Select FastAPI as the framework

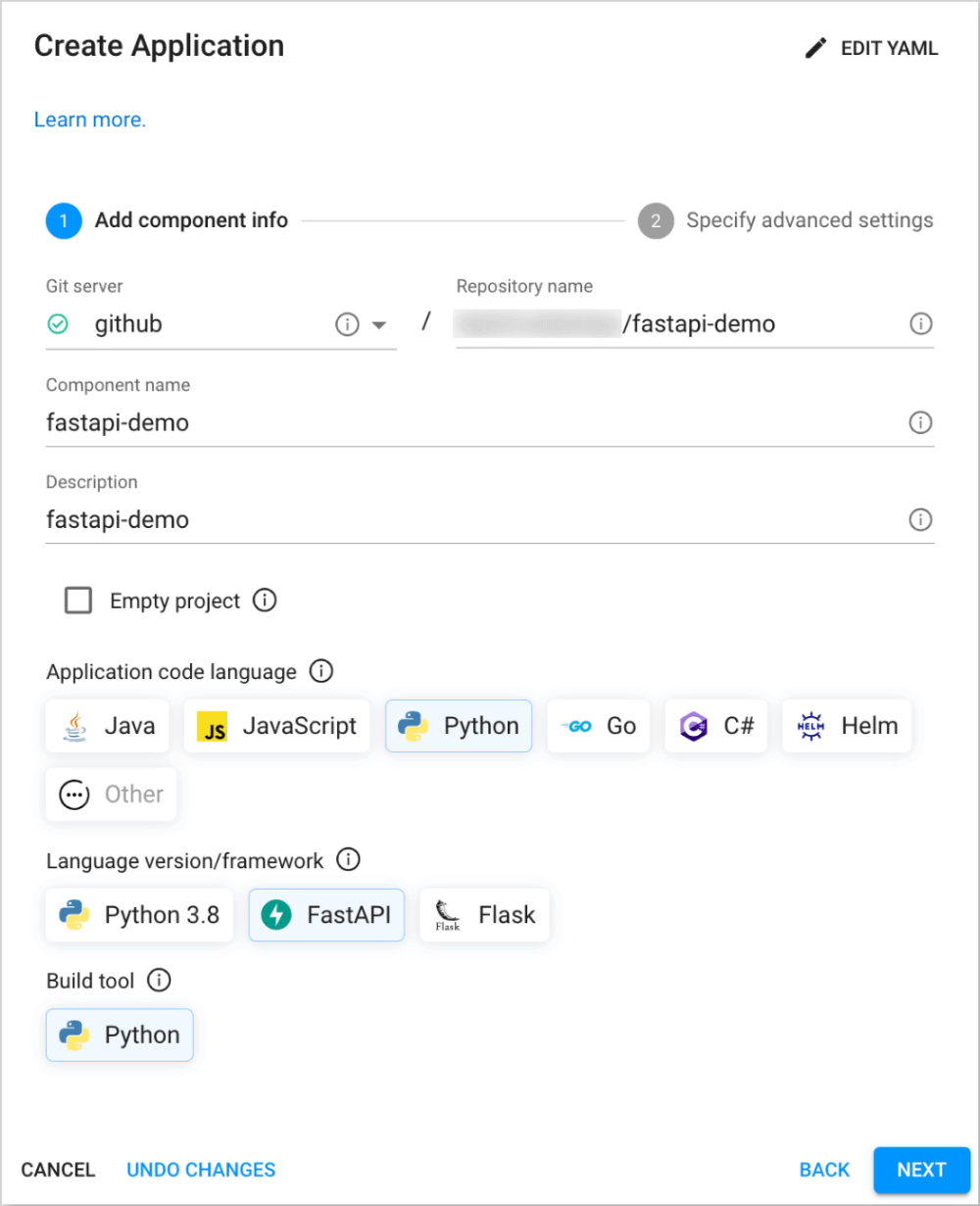coord(326,915)
